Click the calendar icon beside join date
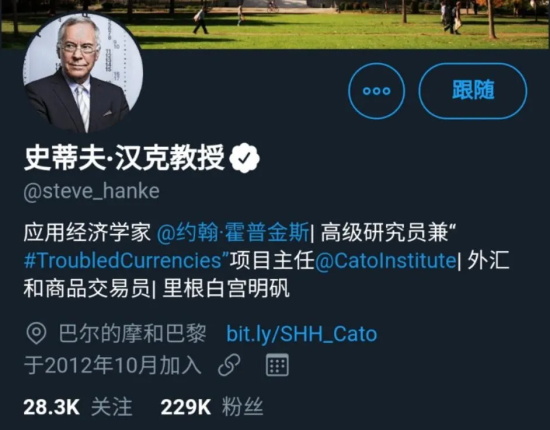Image resolution: width=550 pixels, height=430 pixels. click(x=277, y=365)
